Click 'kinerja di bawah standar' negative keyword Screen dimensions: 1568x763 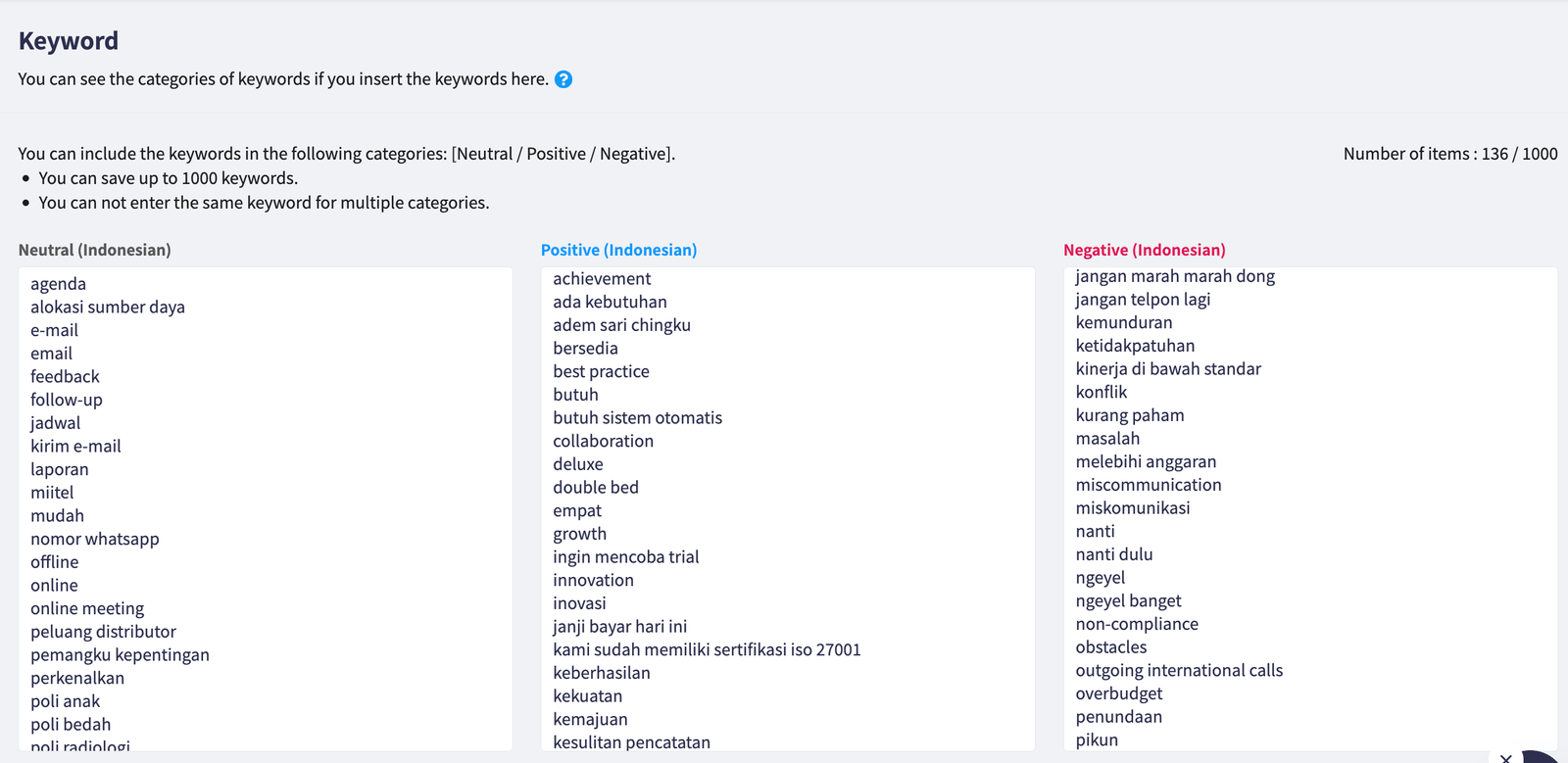[x=1167, y=368]
